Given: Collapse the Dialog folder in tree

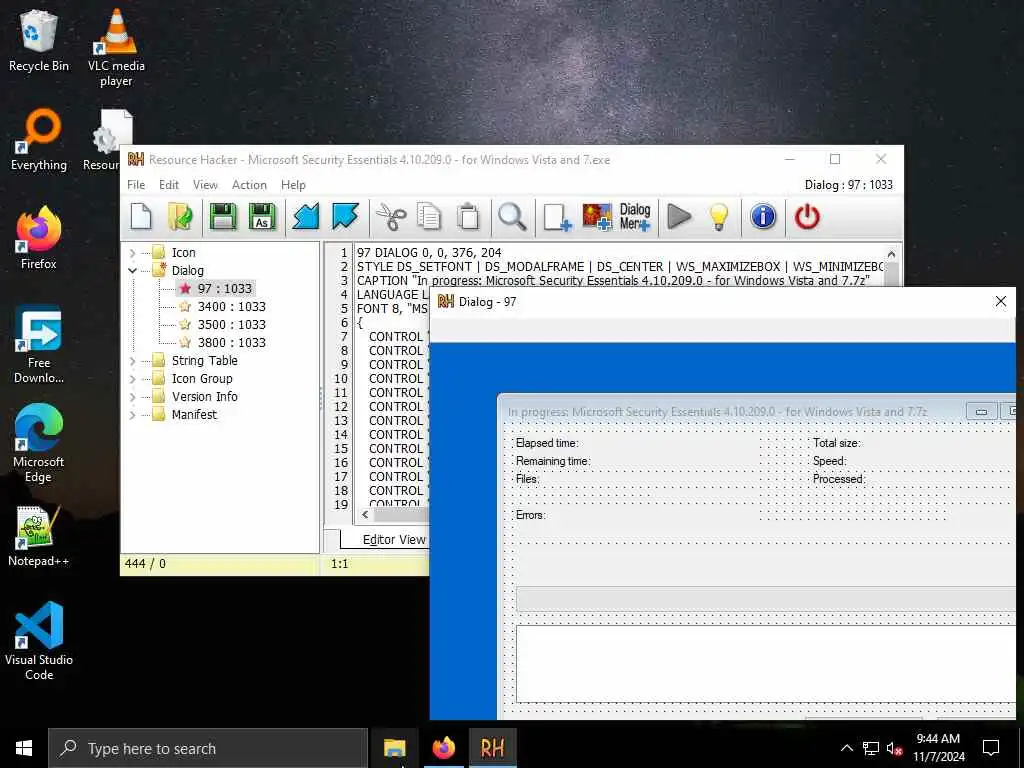Looking at the screenshot, I should [133, 270].
